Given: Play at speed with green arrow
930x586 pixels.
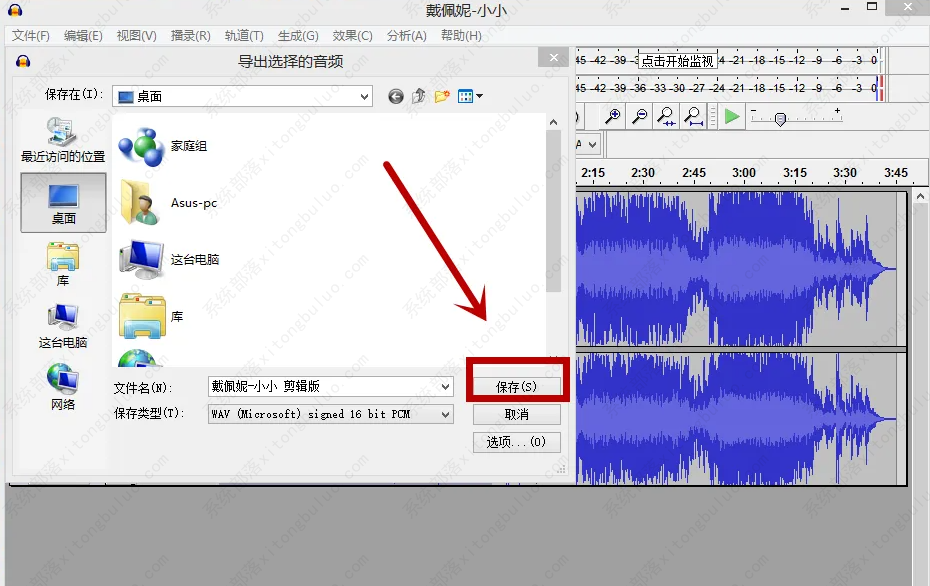Looking at the screenshot, I should (x=732, y=116).
